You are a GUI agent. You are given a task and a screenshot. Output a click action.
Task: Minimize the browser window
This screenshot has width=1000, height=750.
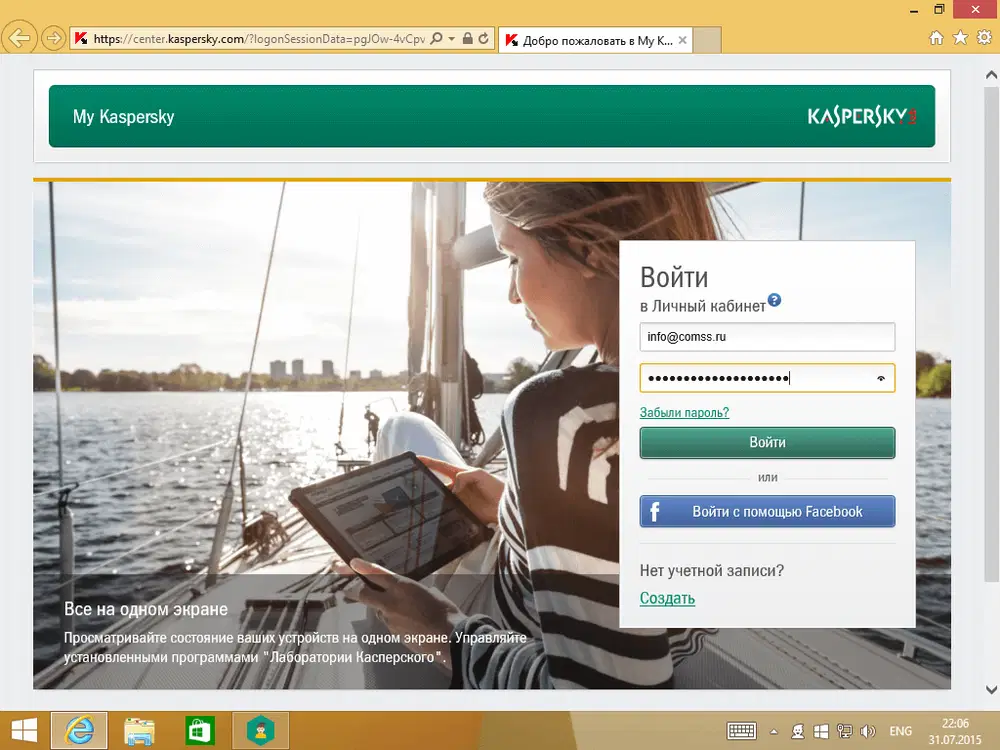(x=914, y=10)
